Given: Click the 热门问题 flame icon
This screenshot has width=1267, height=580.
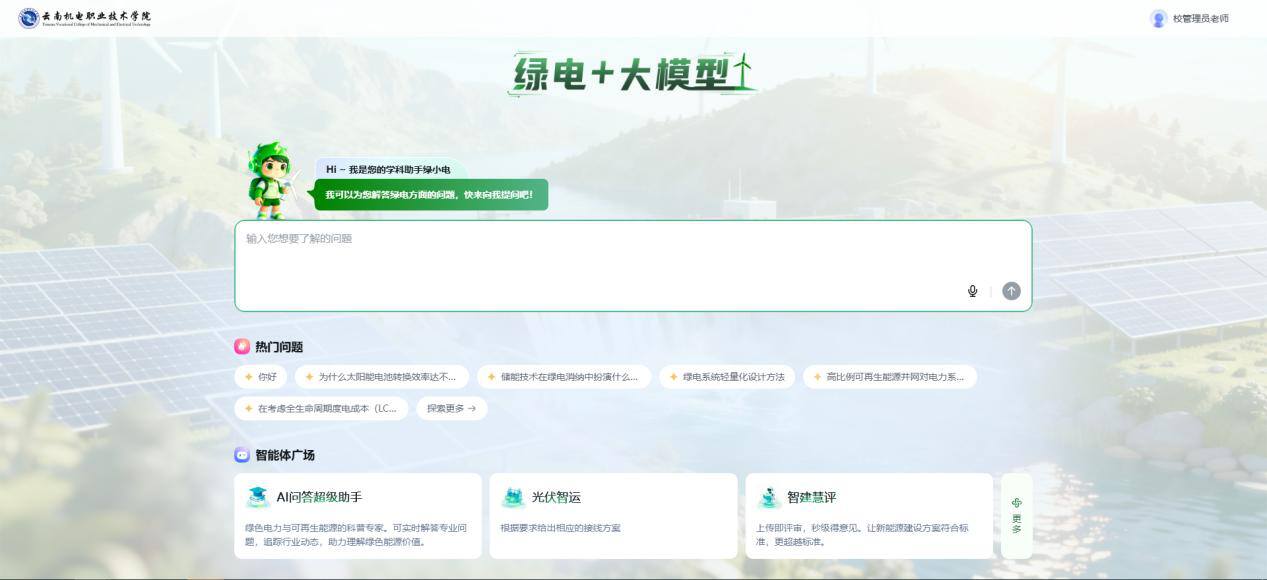Looking at the screenshot, I should click(x=242, y=346).
